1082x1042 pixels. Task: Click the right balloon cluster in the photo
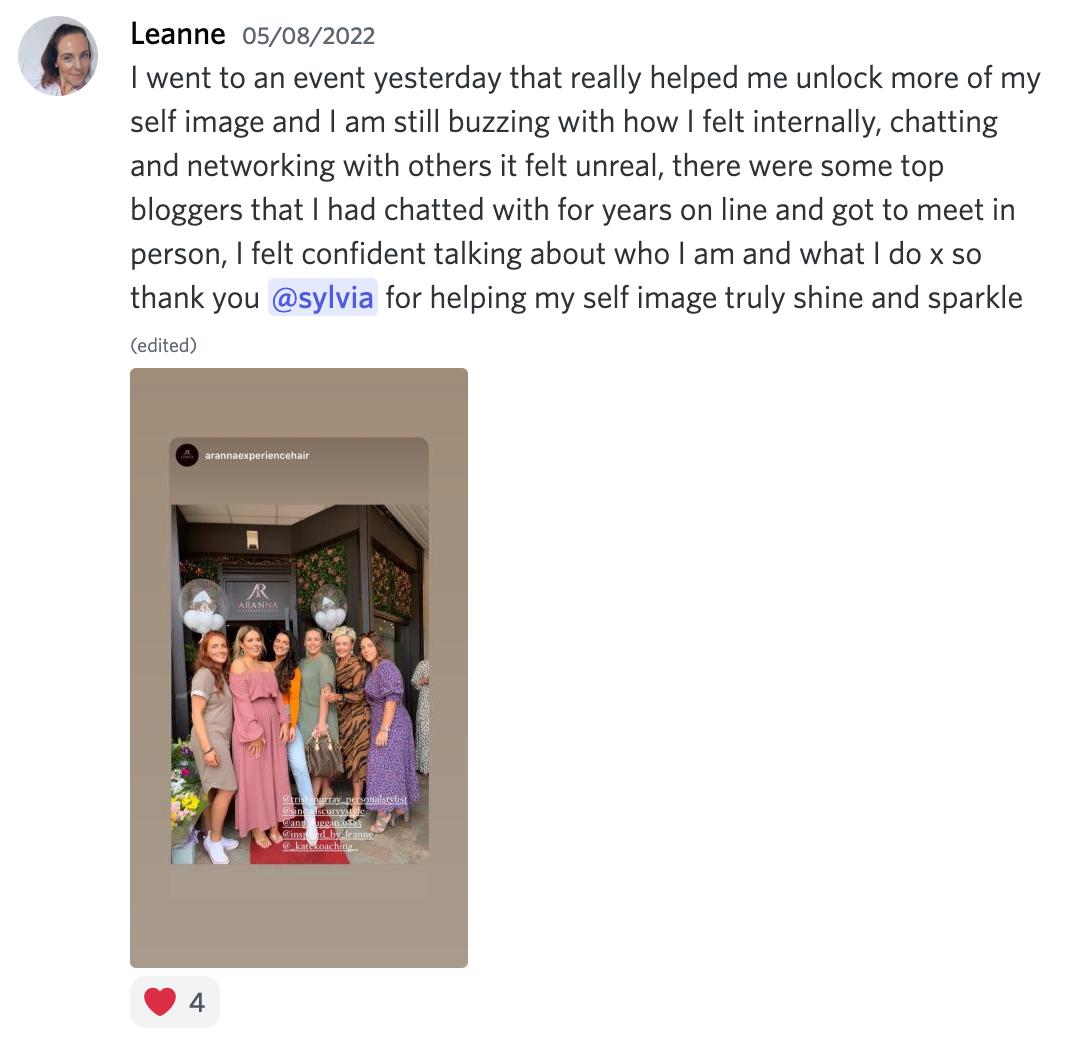329,609
